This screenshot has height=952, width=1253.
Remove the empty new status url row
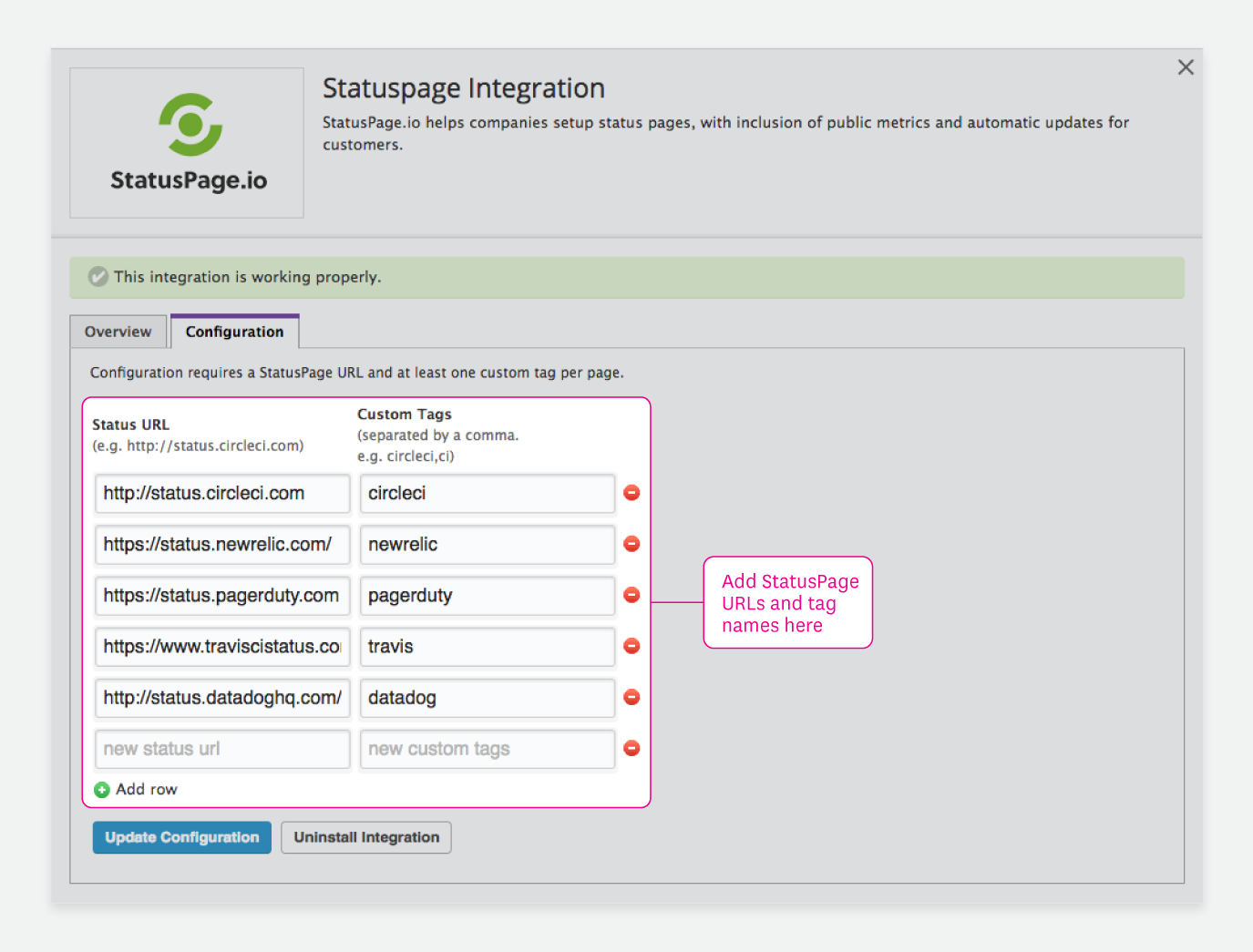point(632,748)
